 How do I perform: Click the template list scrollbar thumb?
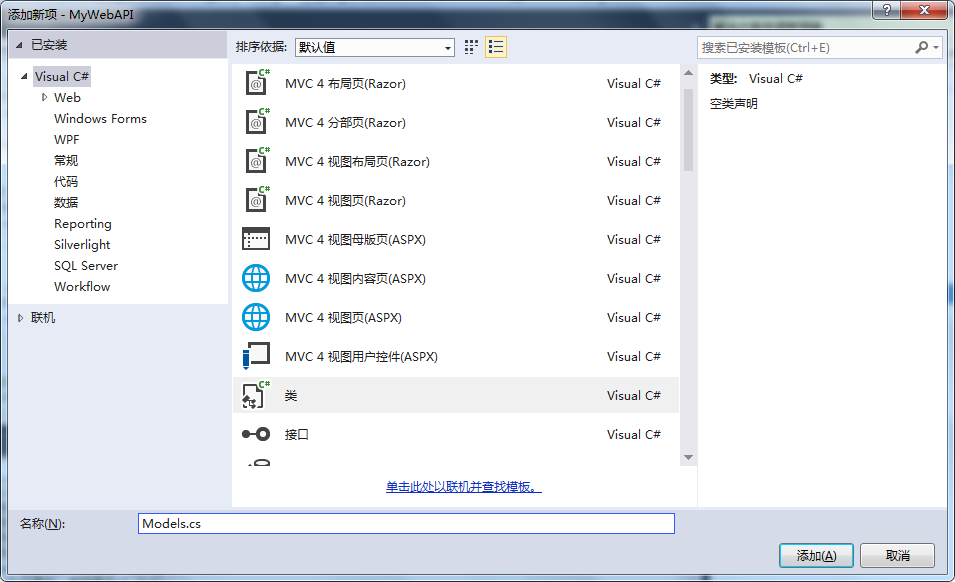[x=688, y=130]
